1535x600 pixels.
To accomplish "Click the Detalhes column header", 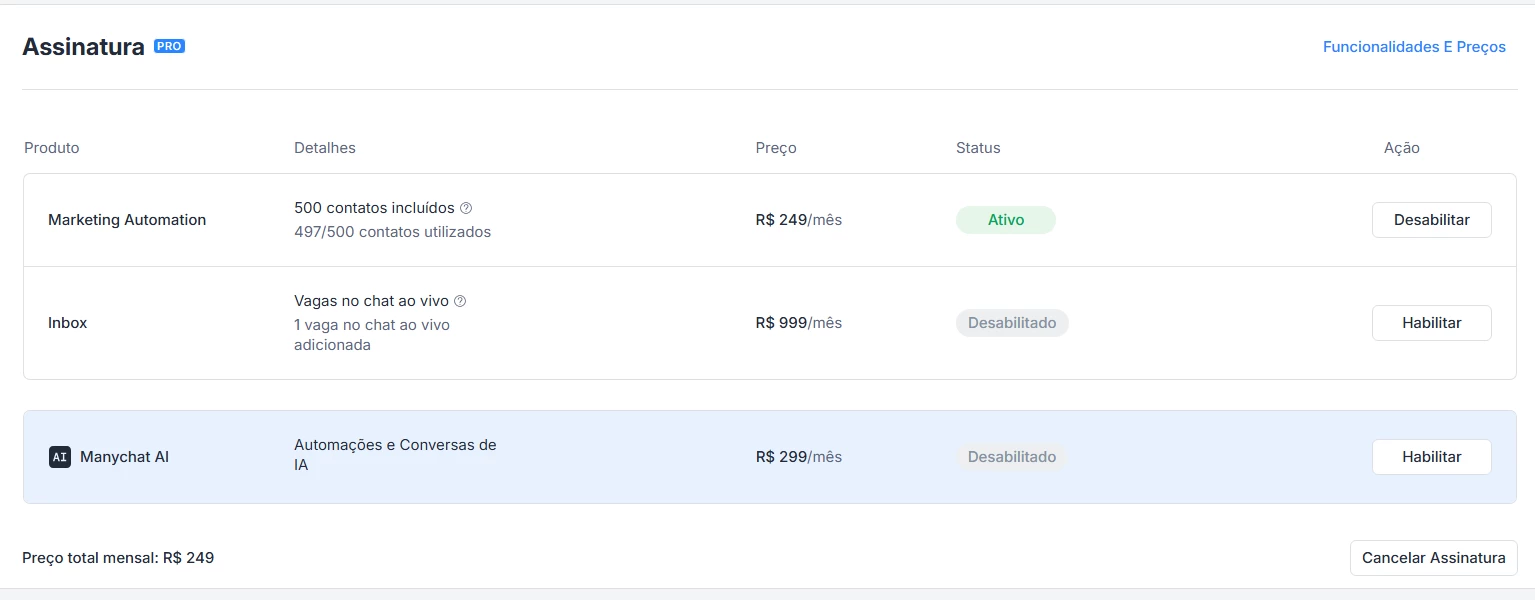I will click(x=325, y=148).
